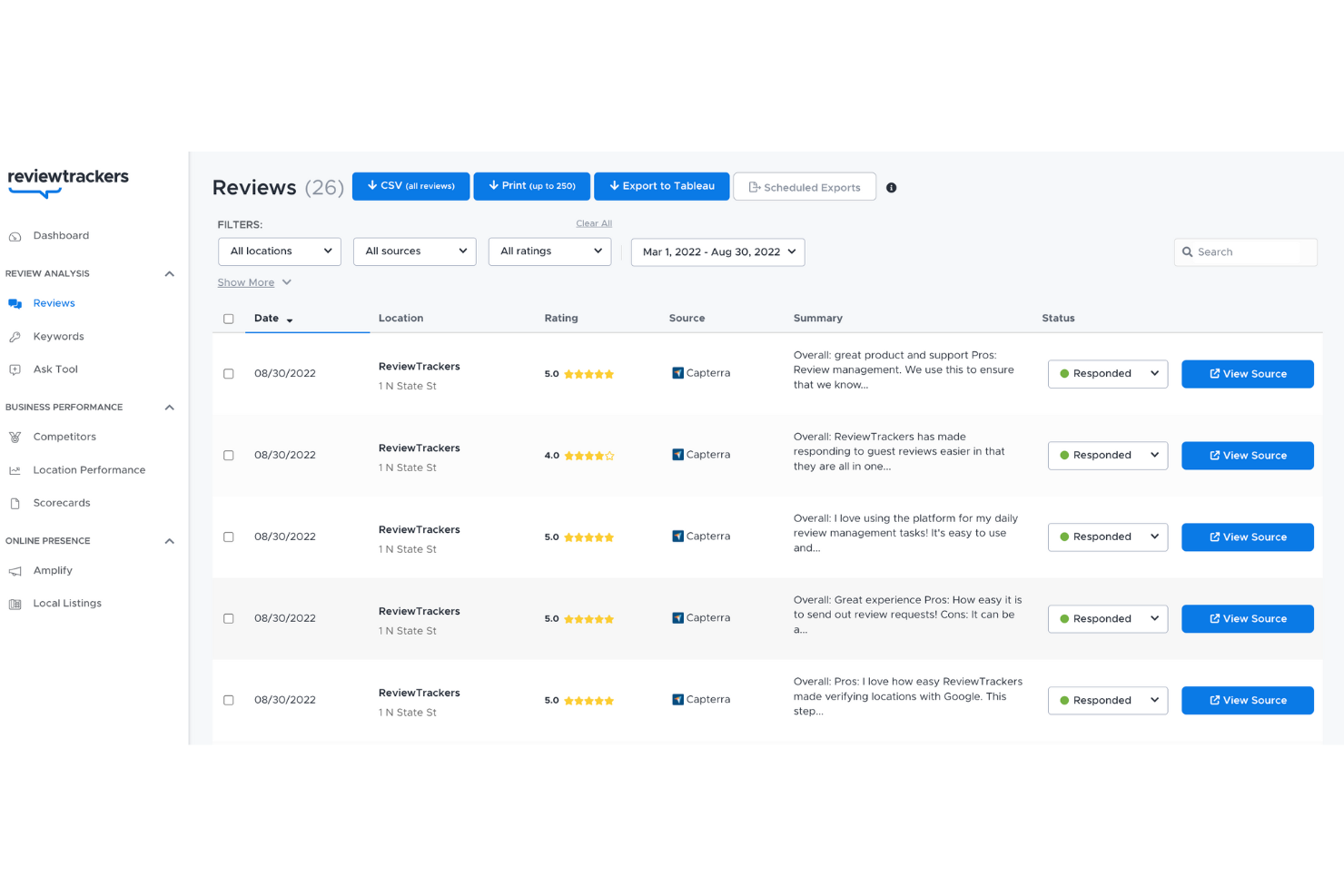The height and width of the screenshot is (896, 1344).
Task: Open the All ratings dropdown
Action: [550, 251]
